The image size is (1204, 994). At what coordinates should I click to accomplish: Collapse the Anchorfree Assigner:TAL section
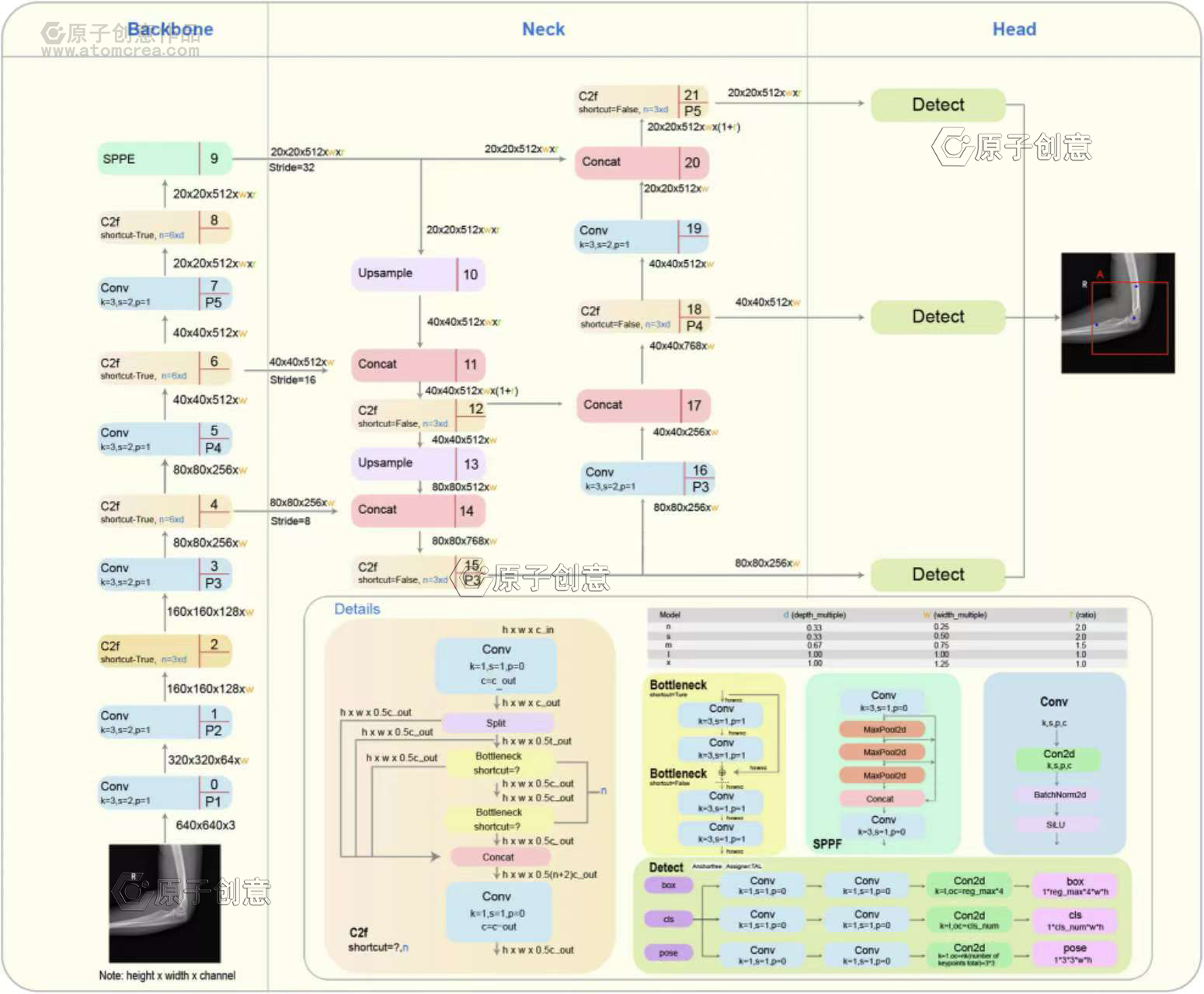pos(729,866)
